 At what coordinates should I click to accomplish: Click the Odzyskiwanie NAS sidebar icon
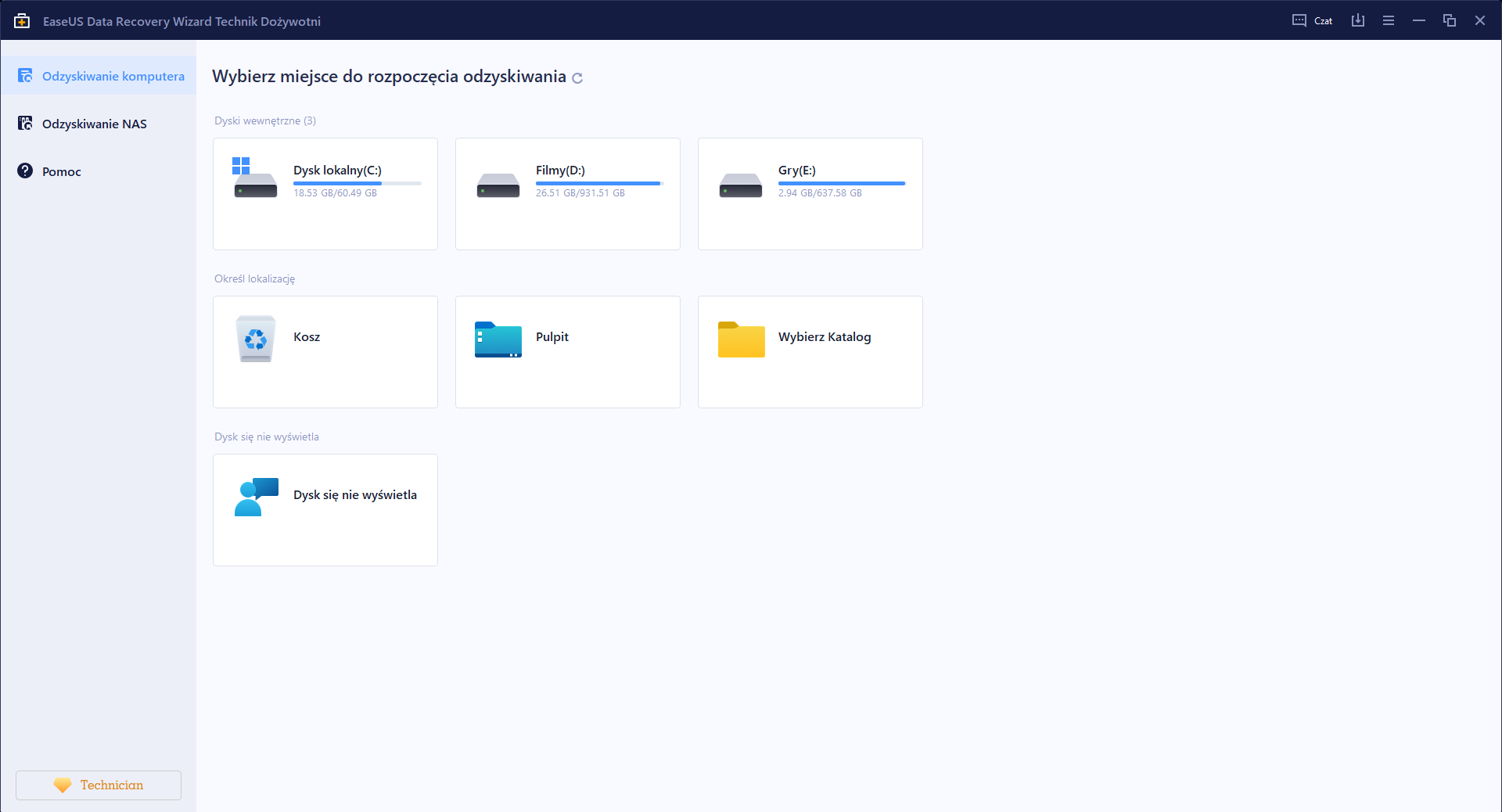pyautogui.click(x=25, y=124)
